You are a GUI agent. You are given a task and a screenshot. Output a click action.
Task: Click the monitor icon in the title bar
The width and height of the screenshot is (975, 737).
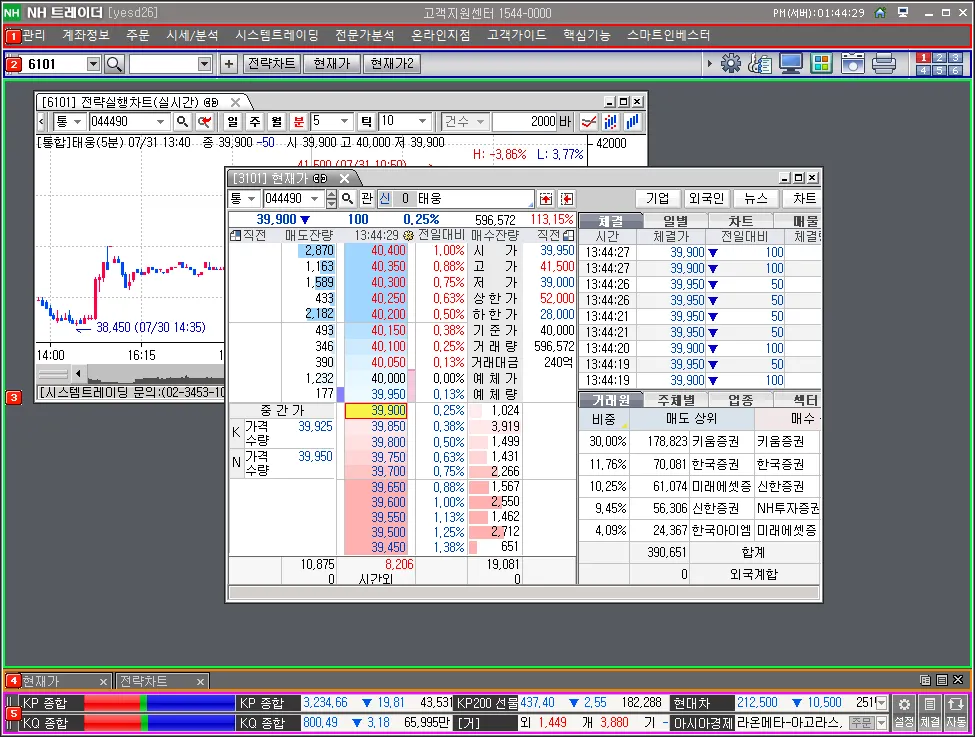coord(903,12)
